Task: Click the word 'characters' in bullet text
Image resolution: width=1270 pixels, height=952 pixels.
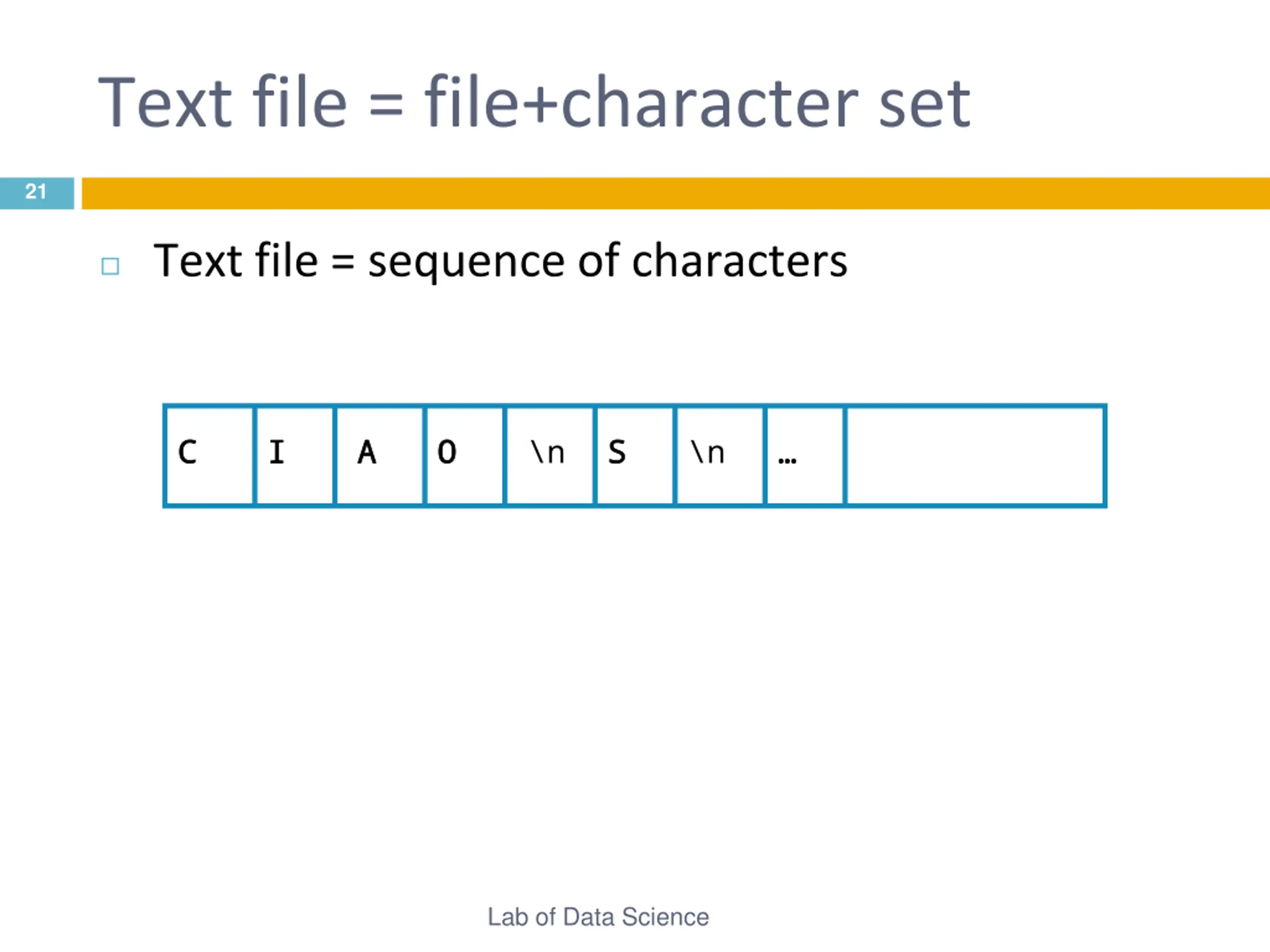Action: coord(740,262)
